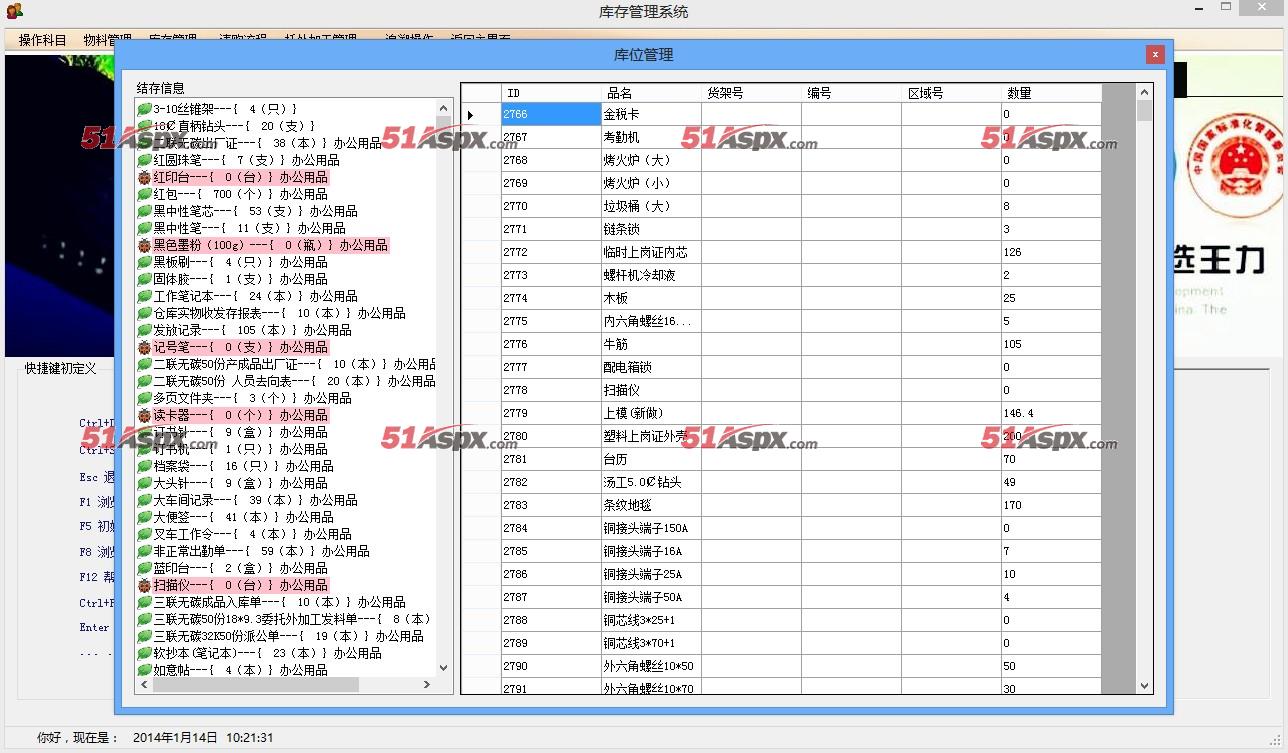This screenshot has height=753, width=1288.
Task: Select list item 二联无碳50份 人员去向表
Action: coord(294,381)
